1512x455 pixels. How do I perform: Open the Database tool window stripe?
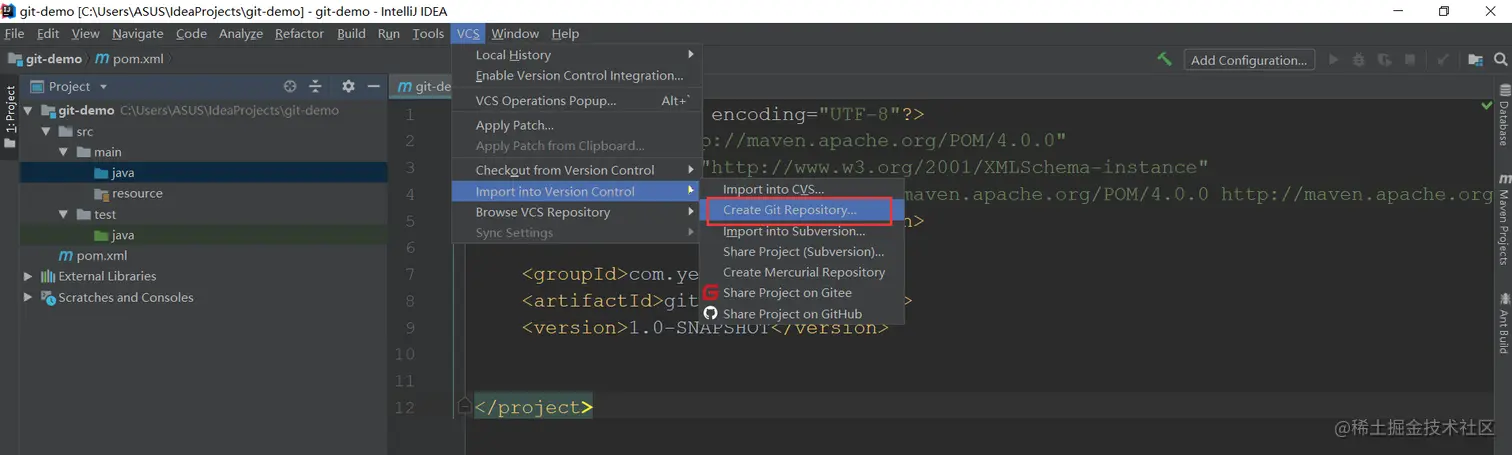pyautogui.click(x=1503, y=115)
